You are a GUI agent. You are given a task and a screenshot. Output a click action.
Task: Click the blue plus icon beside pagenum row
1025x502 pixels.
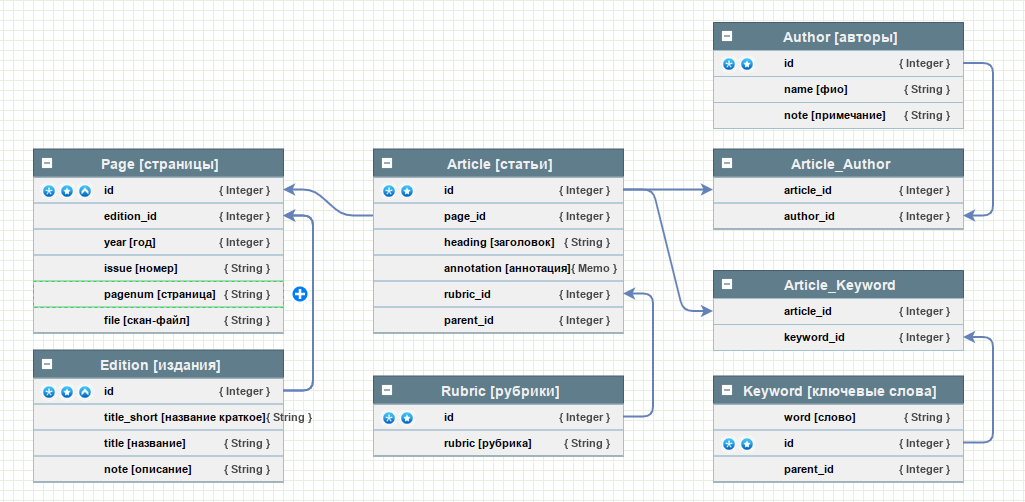click(300, 294)
